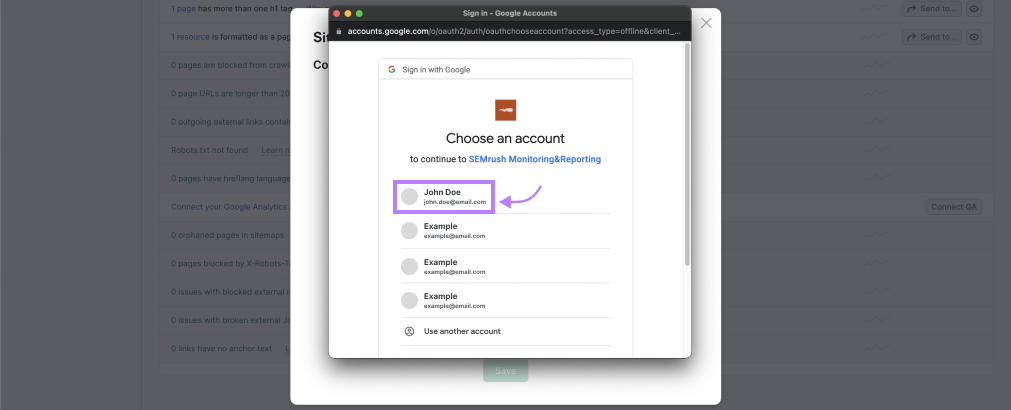1011x410 pixels.
Task: Open the SEMrush Monitoring&Reporting link
Action: point(534,159)
